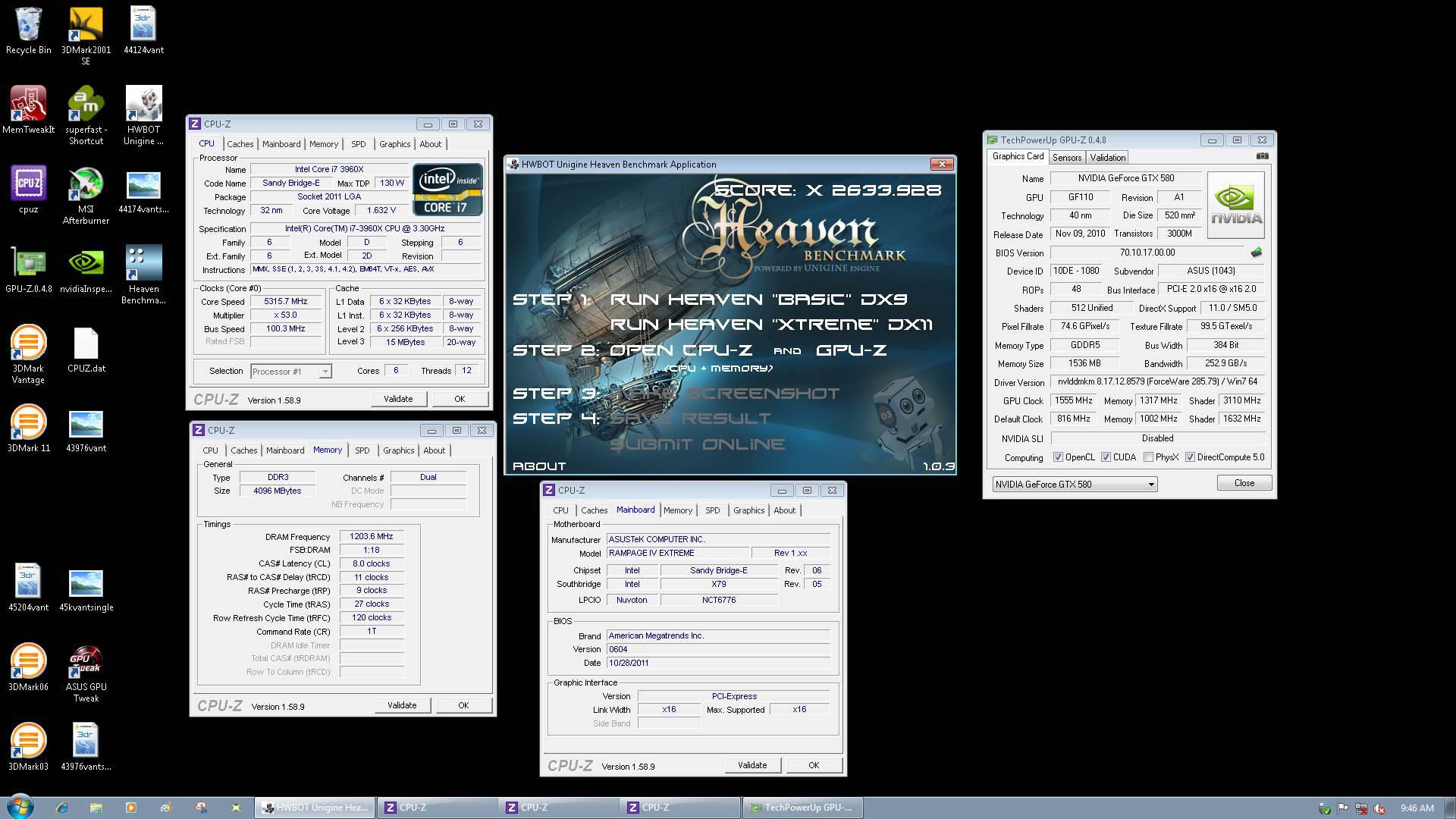This screenshot has width=1456, height=819.
Task: Open the 44124vant file icon
Action: (x=143, y=30)
